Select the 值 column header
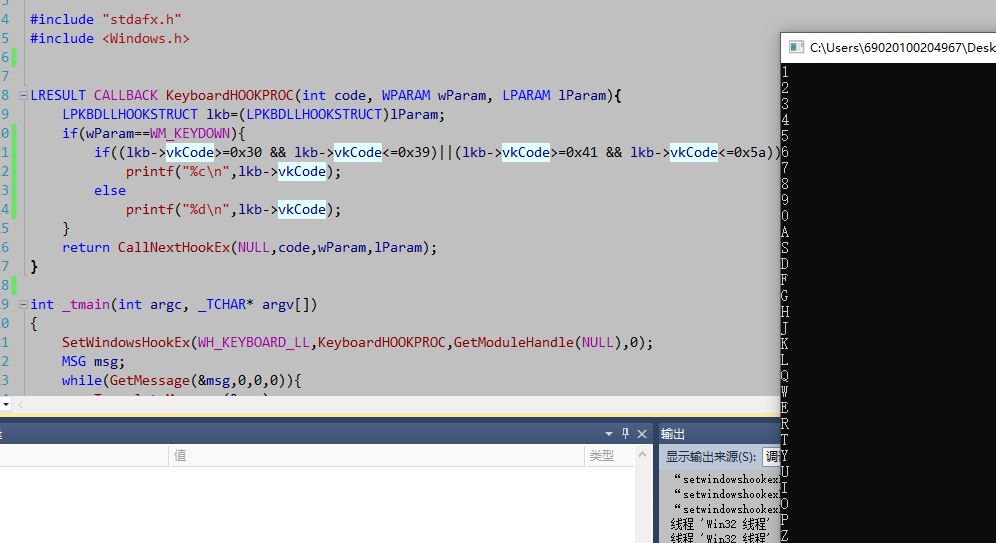Viewport: 996px width, 543px height. (x=376, y=455)
